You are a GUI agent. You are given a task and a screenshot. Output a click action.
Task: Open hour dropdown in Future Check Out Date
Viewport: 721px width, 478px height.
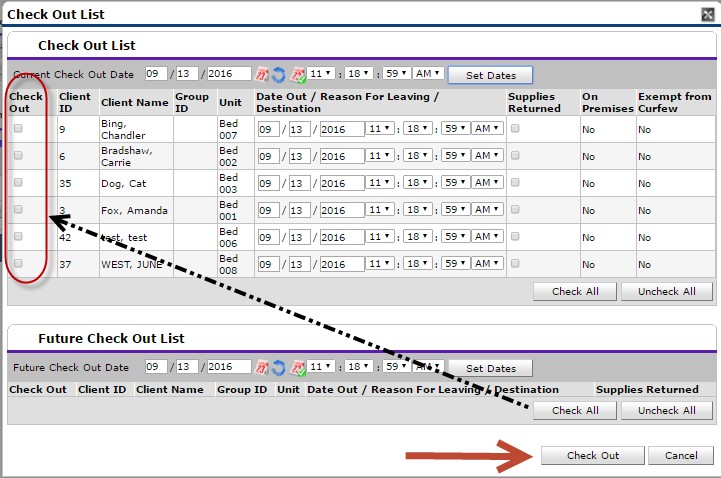point(321,366)
